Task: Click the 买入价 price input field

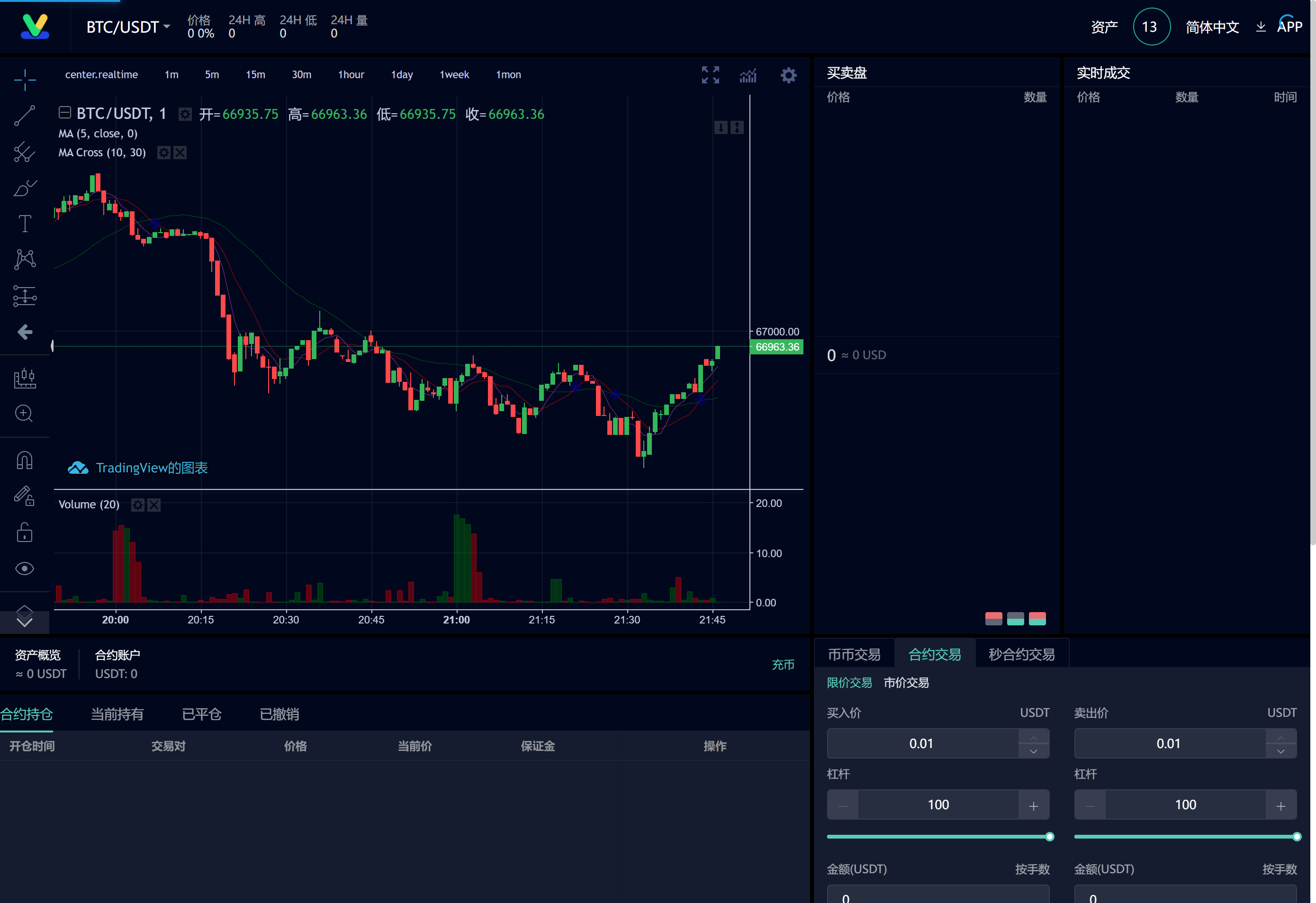Action: click(x=922, y=743)
